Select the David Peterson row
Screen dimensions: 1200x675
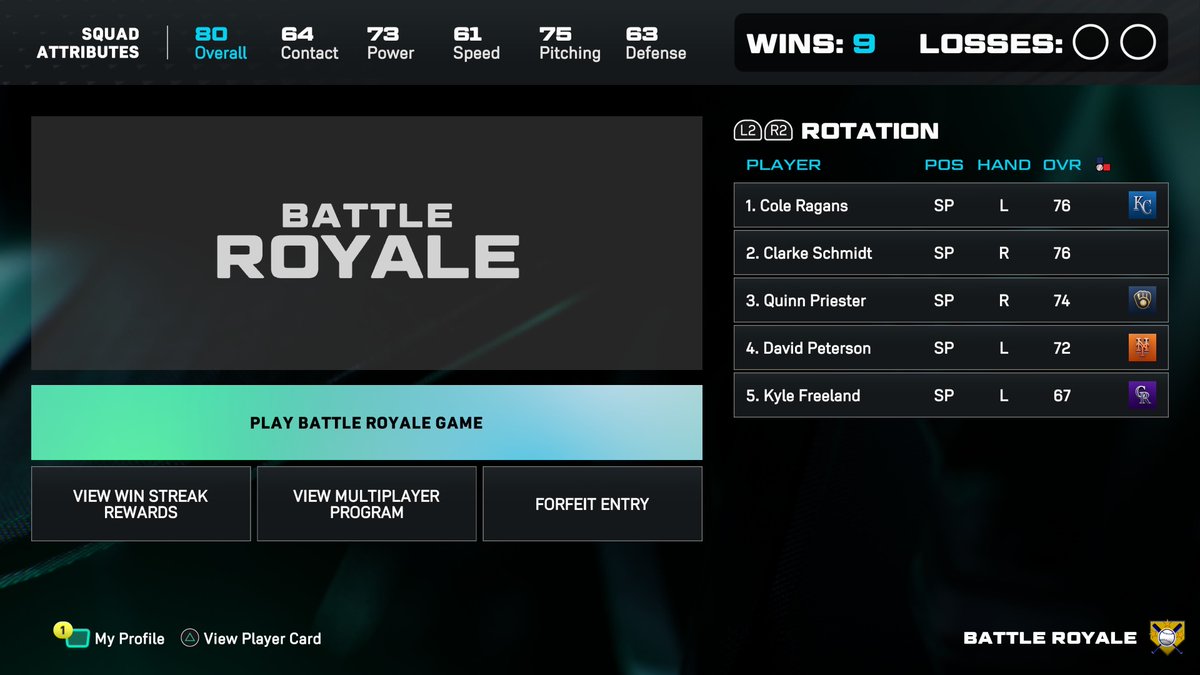951,348
